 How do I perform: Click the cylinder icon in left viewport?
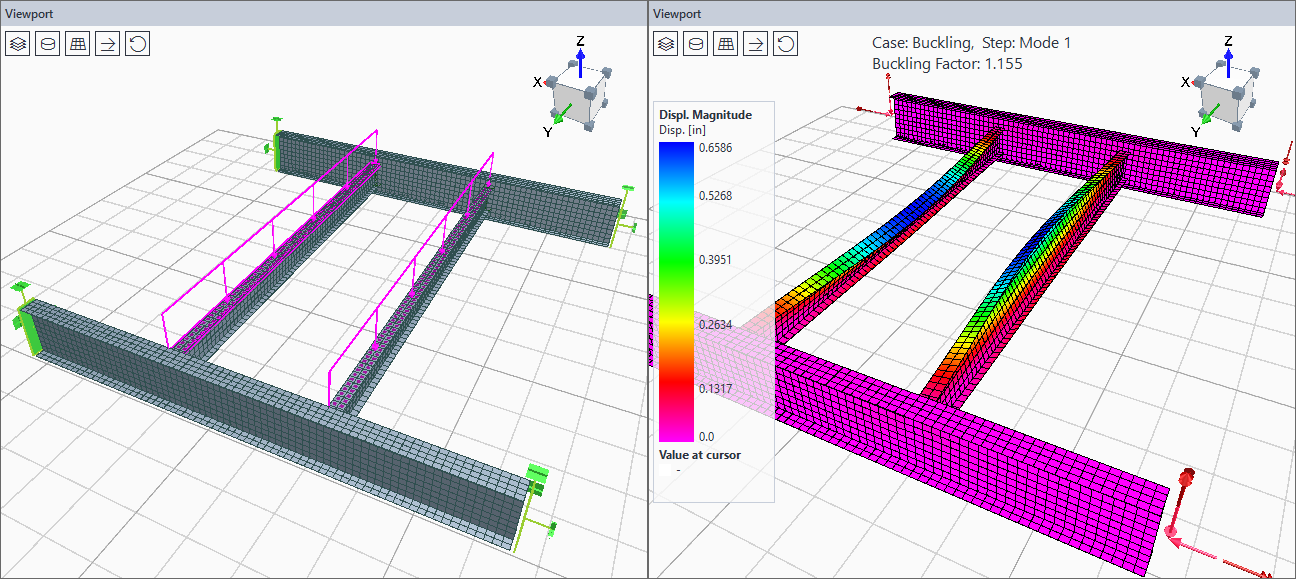coord(47,44)
